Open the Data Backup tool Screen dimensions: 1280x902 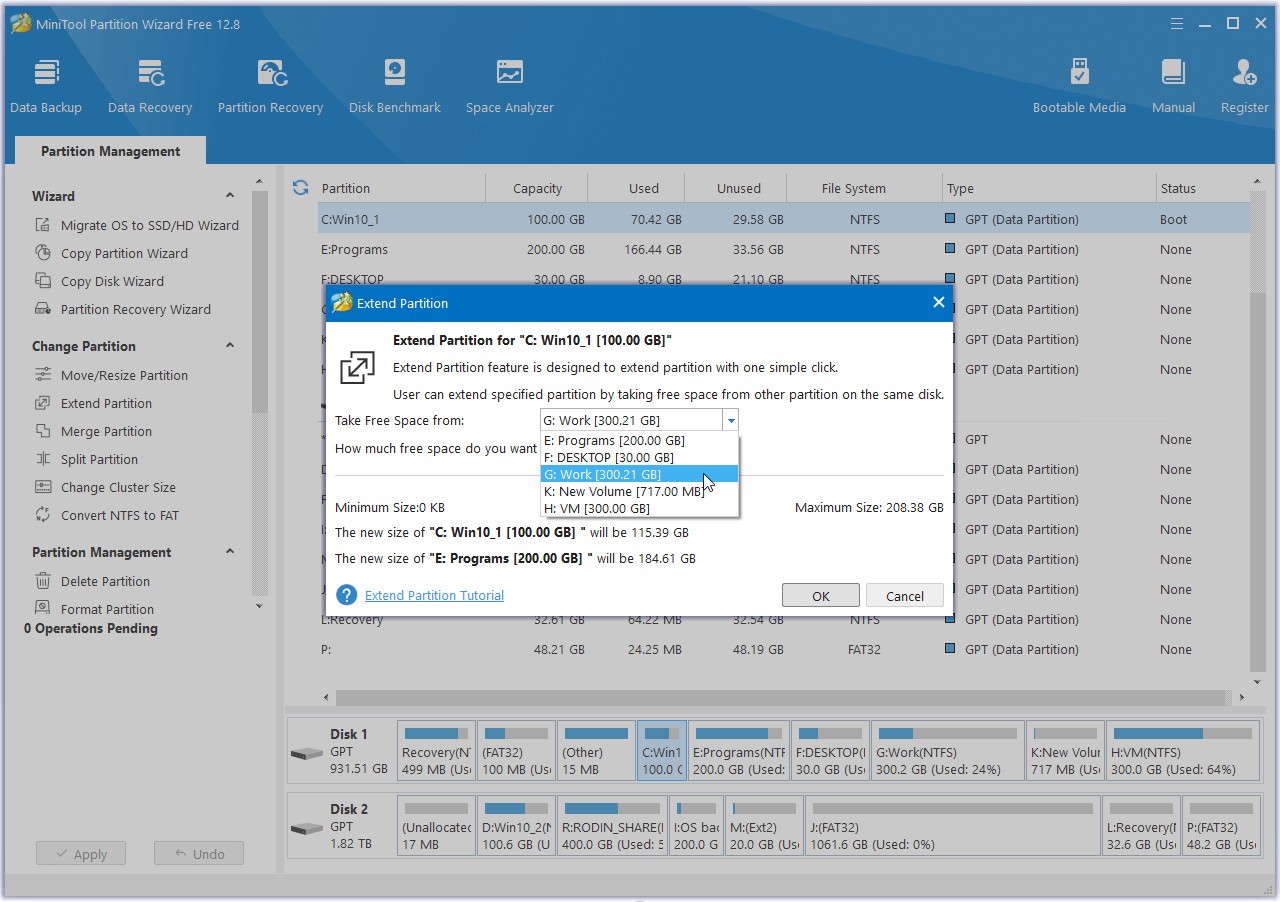pyautogui.click(x=46, y=84)
